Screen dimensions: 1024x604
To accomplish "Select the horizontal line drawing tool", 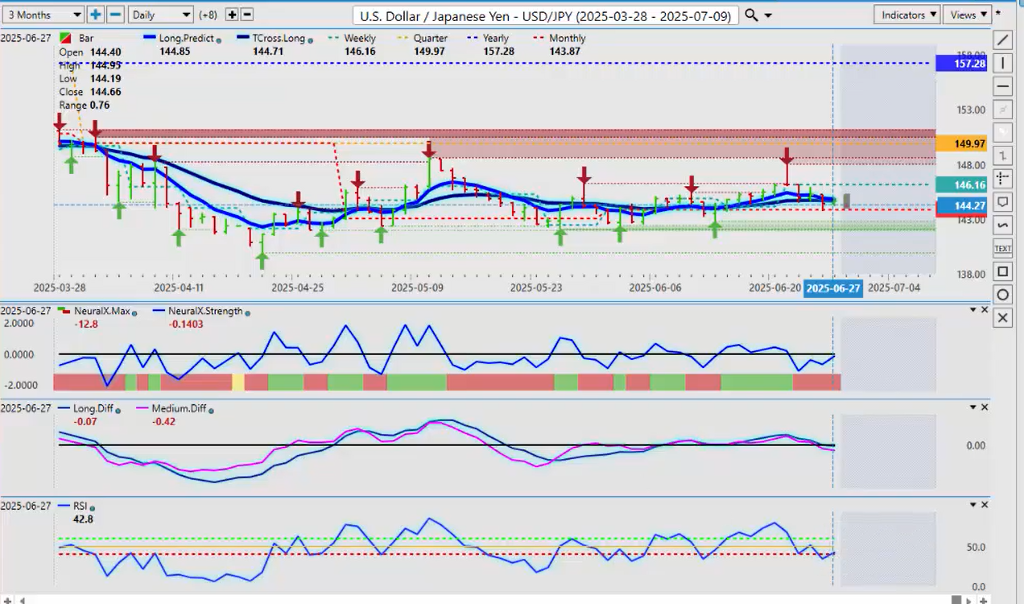I will click(x=1003, y=86).
